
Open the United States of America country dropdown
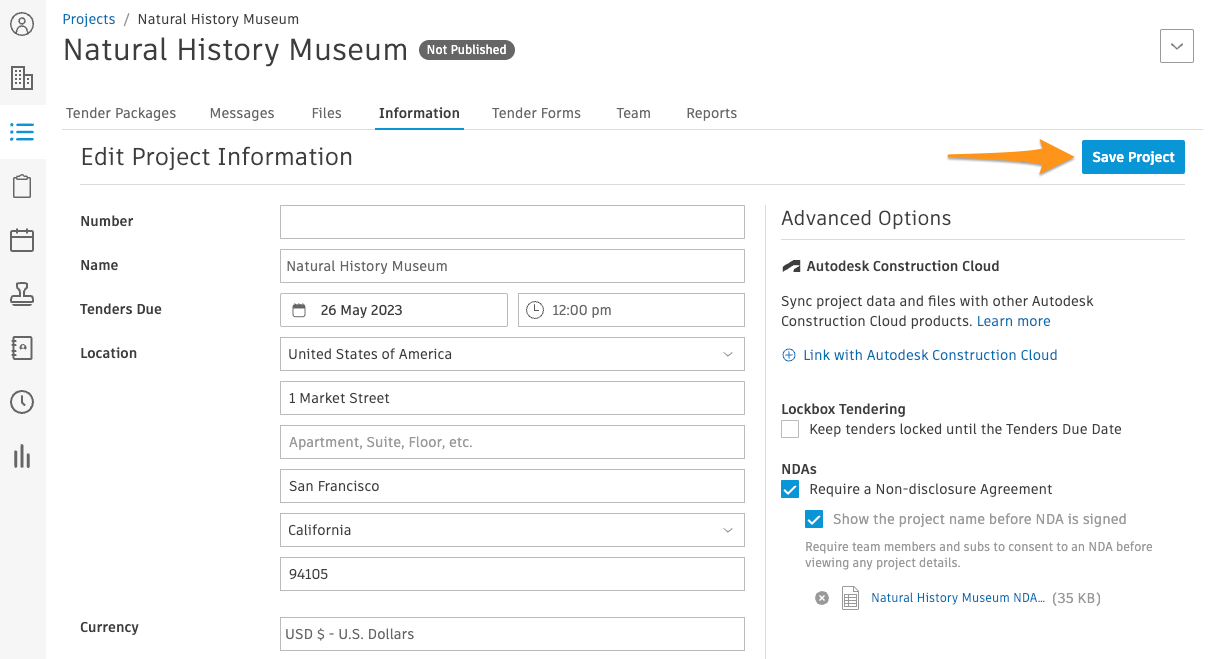(x=512, y=354)
